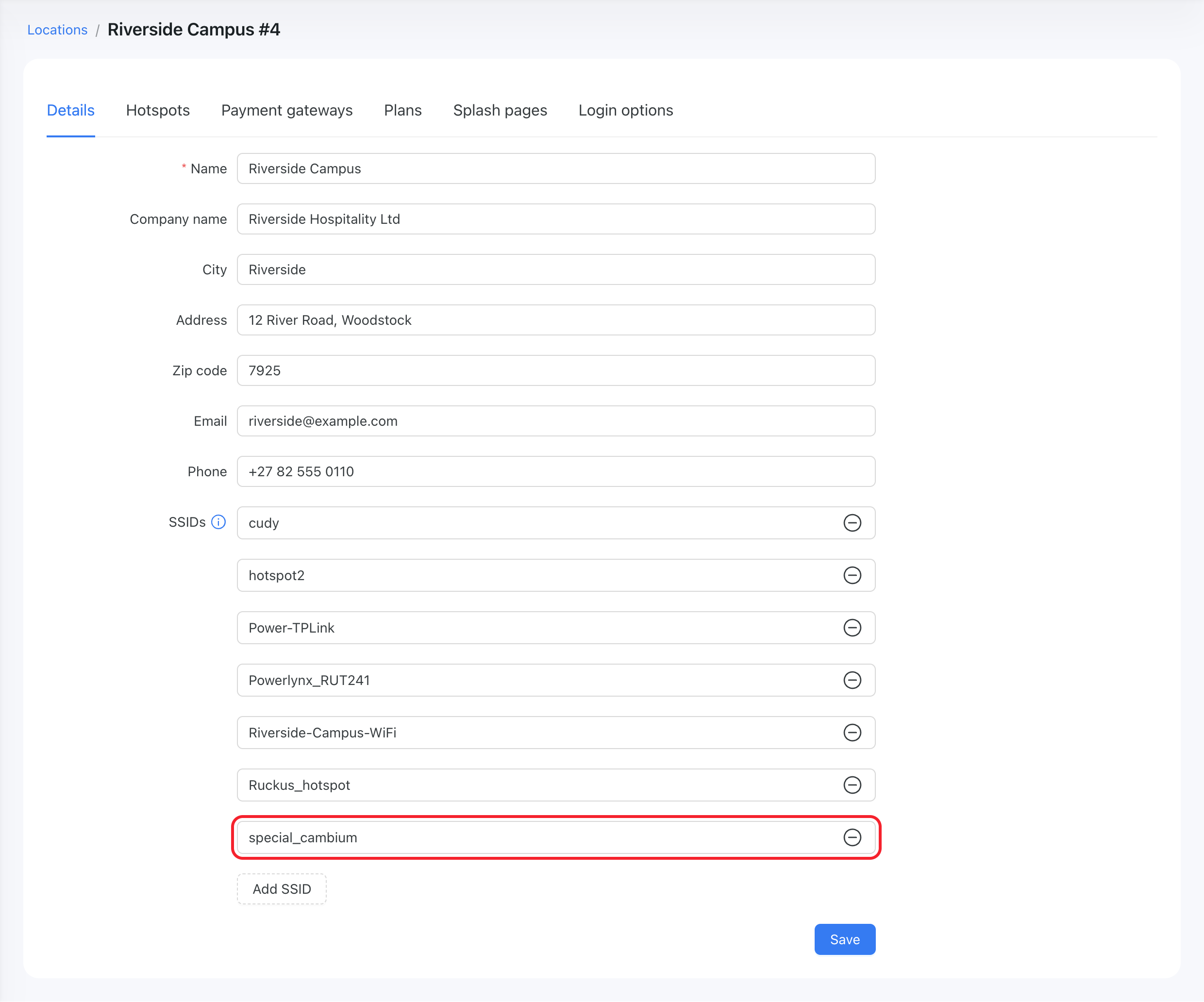This screenshot has height=1002, width=1204.
Task: Edit the Email input field
Action: click(x=555, y=421)
